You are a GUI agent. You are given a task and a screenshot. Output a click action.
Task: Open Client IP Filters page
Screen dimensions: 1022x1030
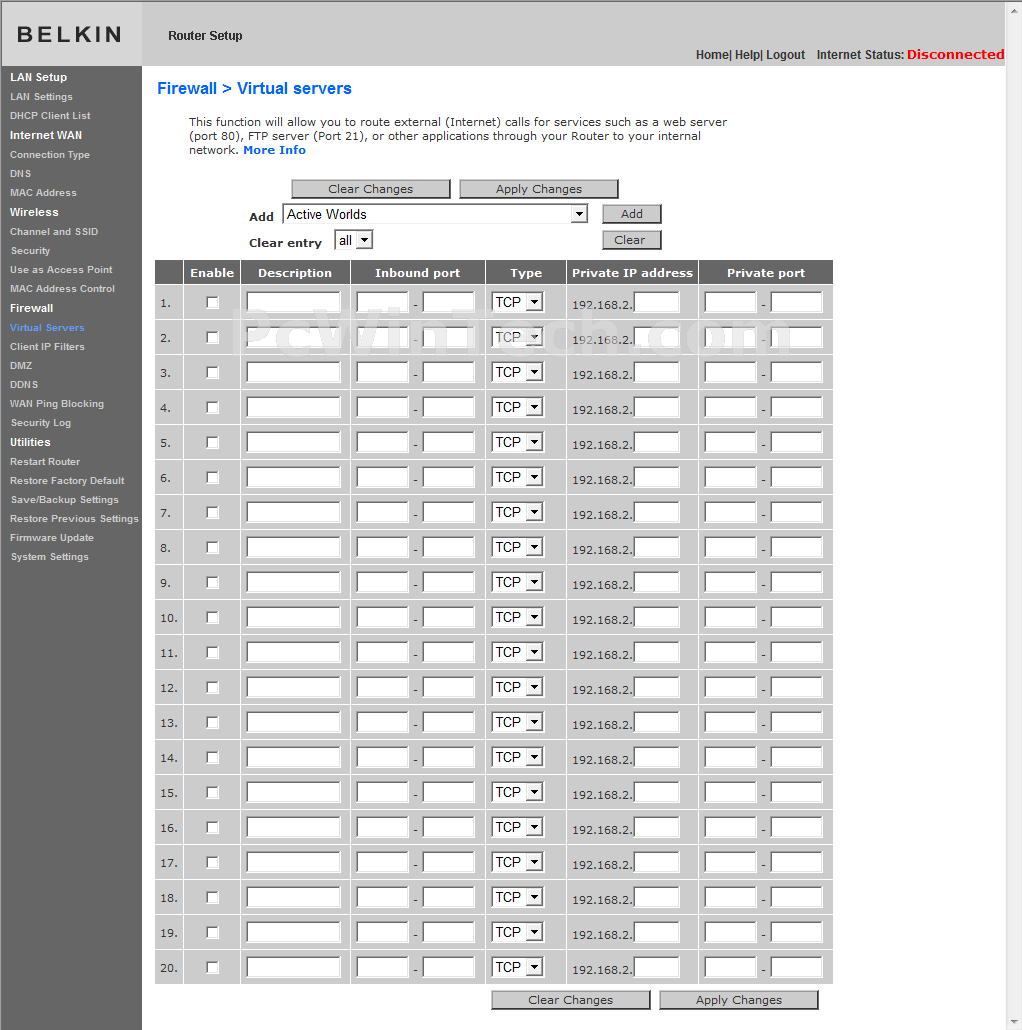click(x=47, y=347)
